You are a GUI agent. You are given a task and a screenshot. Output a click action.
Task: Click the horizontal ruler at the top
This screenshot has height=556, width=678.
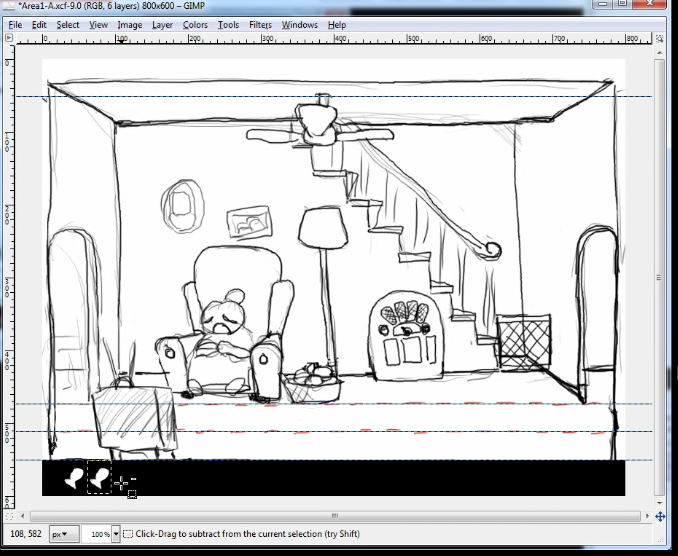coord(333,39)
